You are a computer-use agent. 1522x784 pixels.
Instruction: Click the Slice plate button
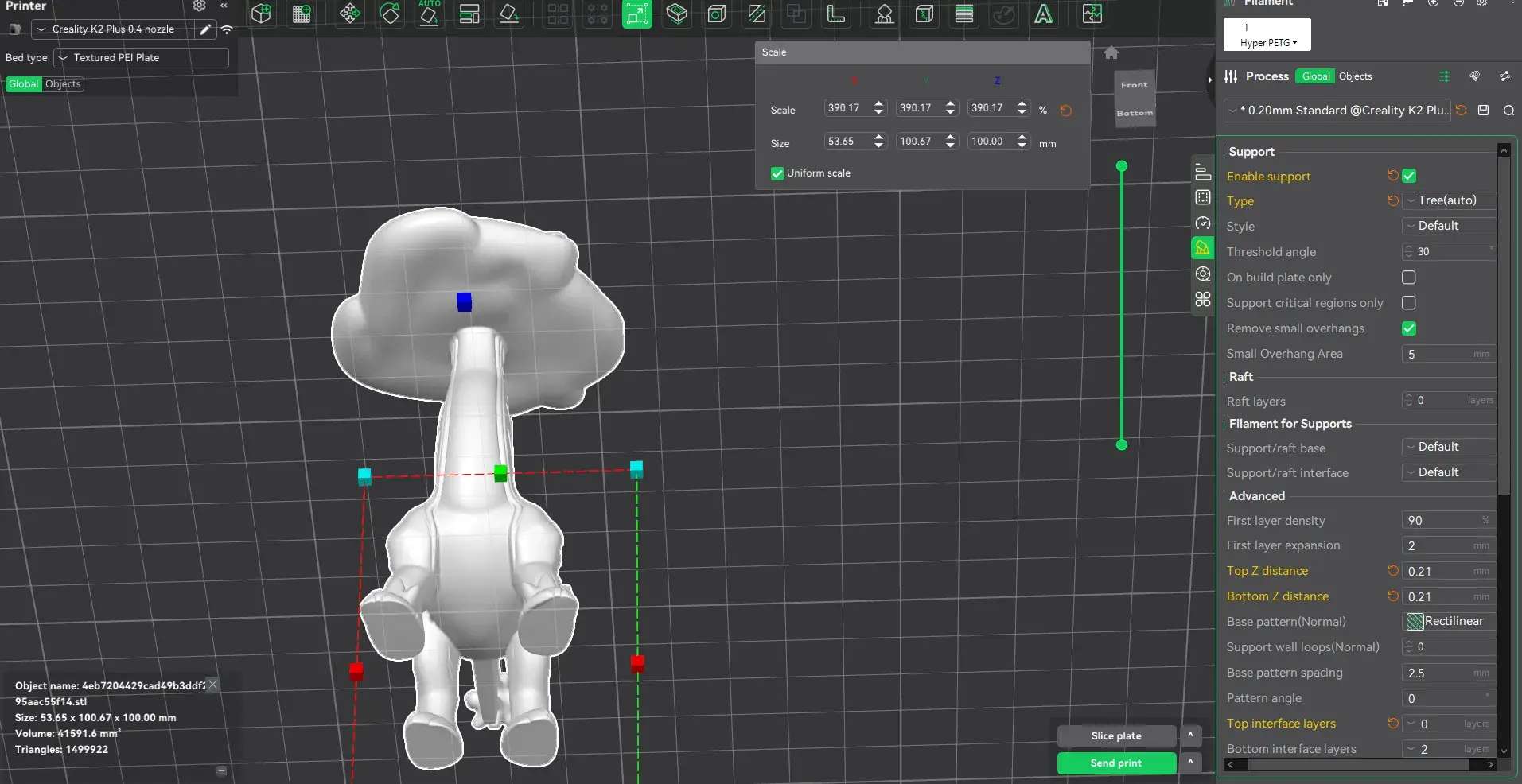1116,735
